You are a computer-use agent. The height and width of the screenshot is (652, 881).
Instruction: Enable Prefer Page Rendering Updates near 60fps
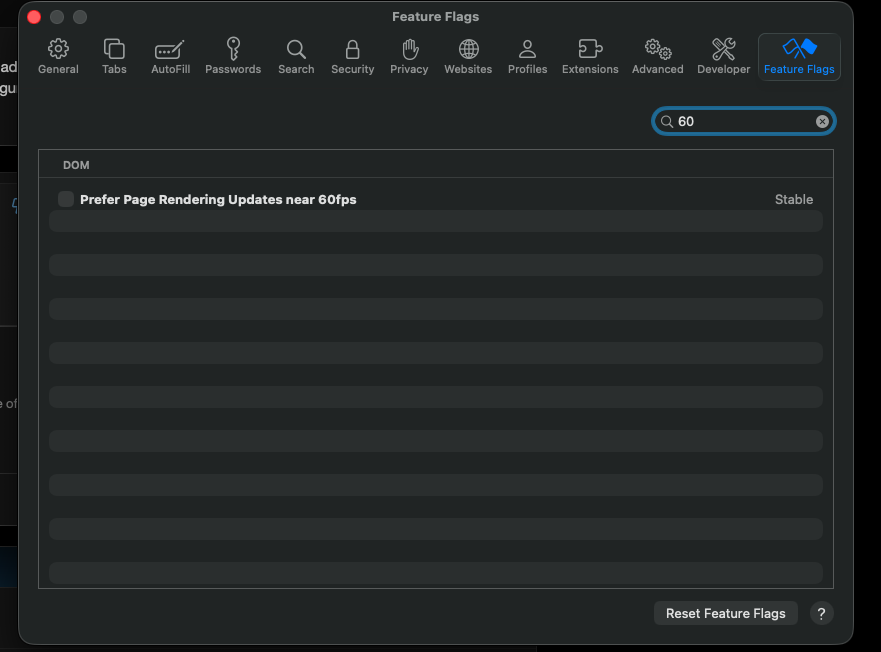pos(66,199)
